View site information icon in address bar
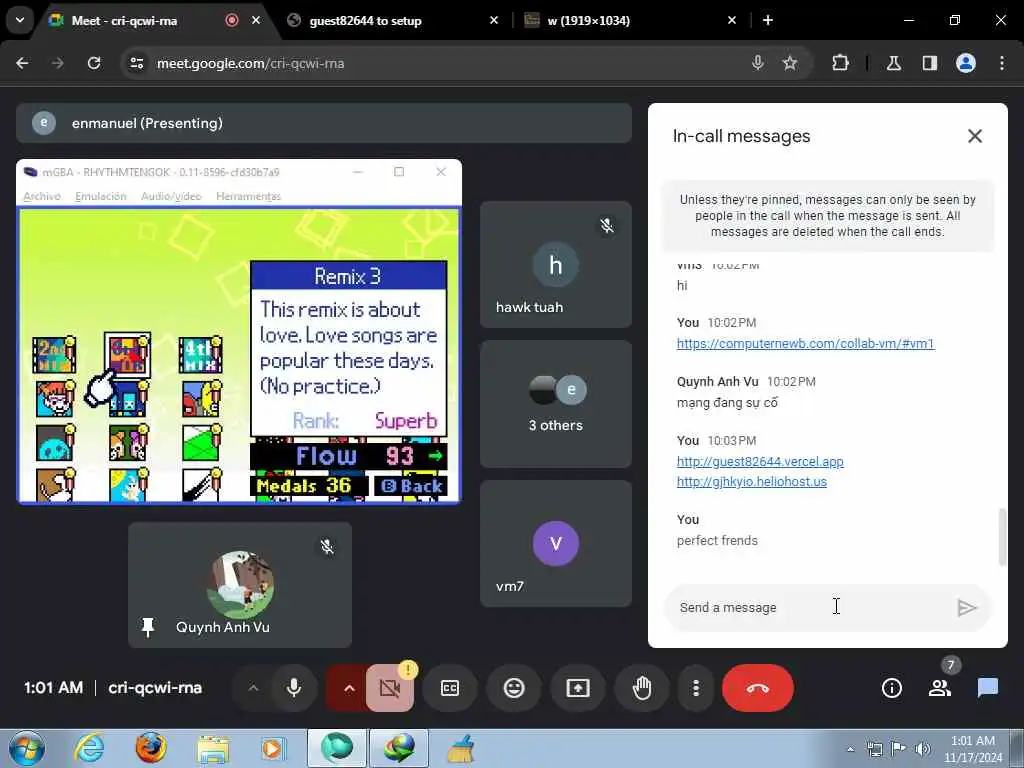Image resolution: width=1024 pixels, height=768 pixels. click(136, 63)
